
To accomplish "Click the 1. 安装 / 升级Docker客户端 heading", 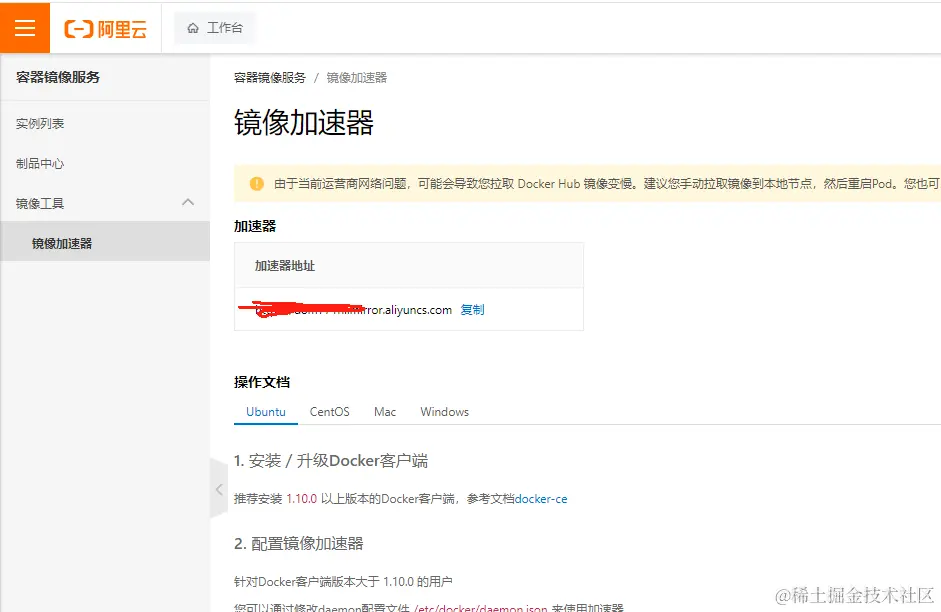I will click(x=331, y=461).
